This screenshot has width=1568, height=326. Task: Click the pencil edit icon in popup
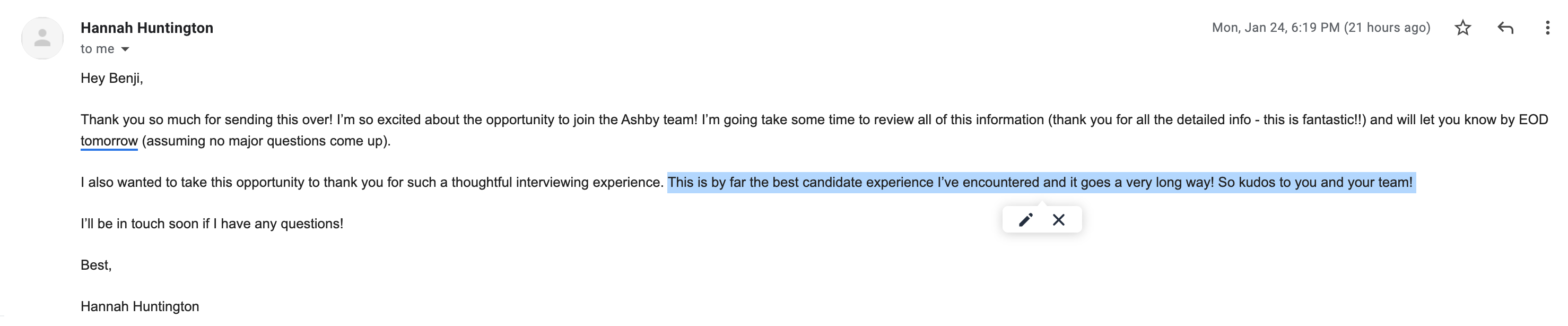pos(1026,220)
